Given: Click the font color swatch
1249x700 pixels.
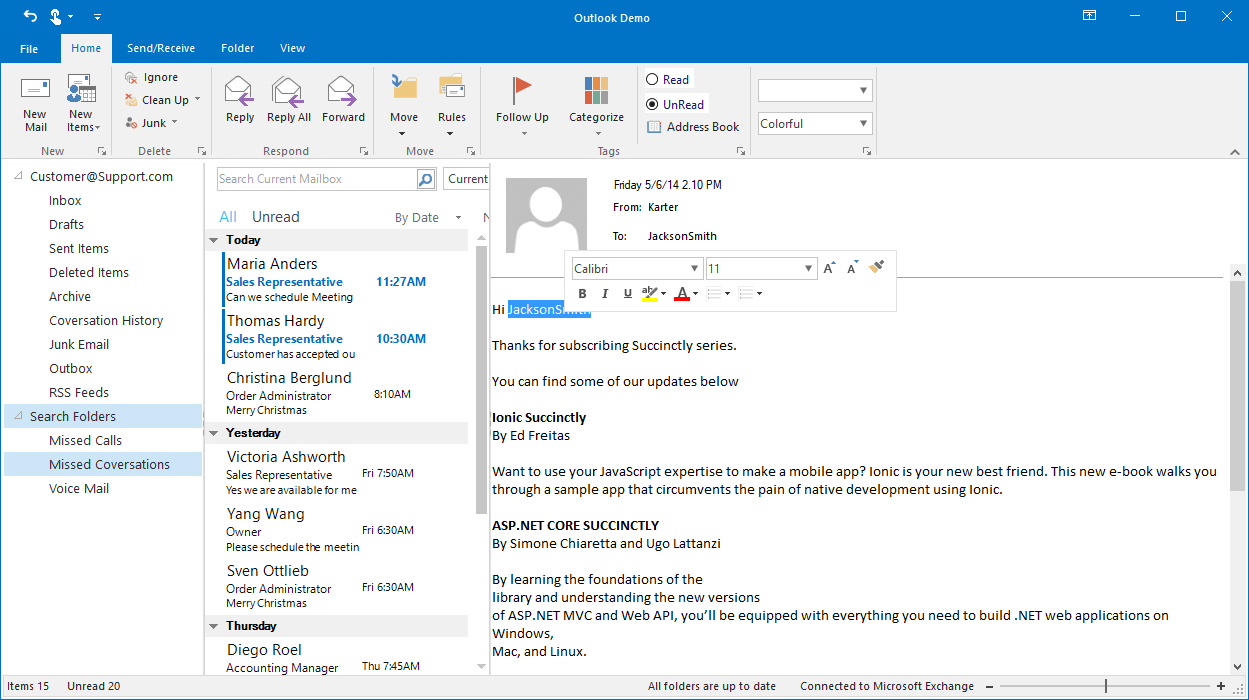Looking at the screenshot, I should coord(684,293).
